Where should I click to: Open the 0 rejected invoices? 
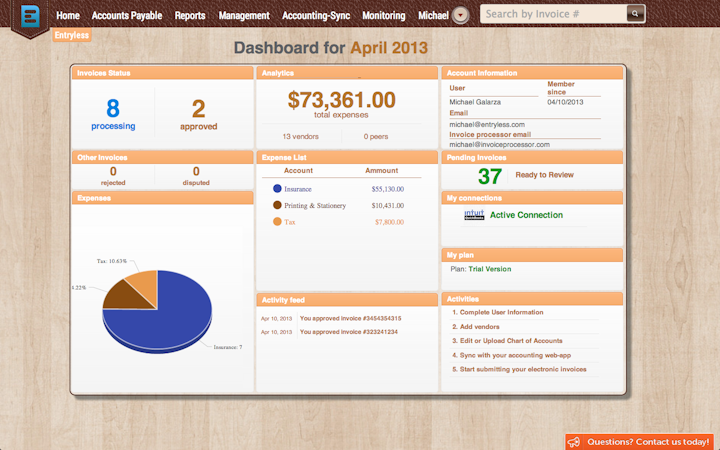(x=113, y=176)
